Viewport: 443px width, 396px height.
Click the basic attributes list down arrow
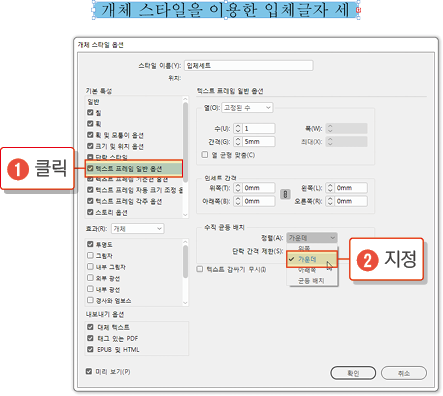click(185, 215)
